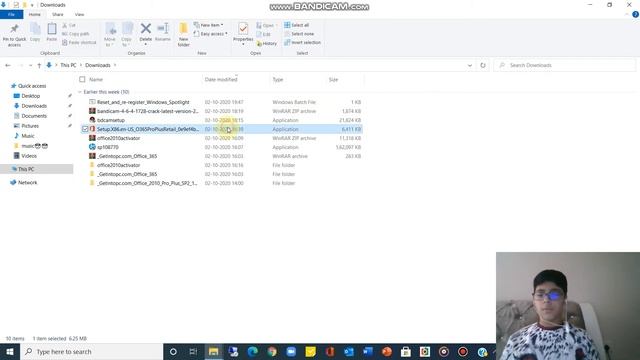Launch Google Chrome from taskbar
The image size is (640, 360).
(x=272, y=351)
